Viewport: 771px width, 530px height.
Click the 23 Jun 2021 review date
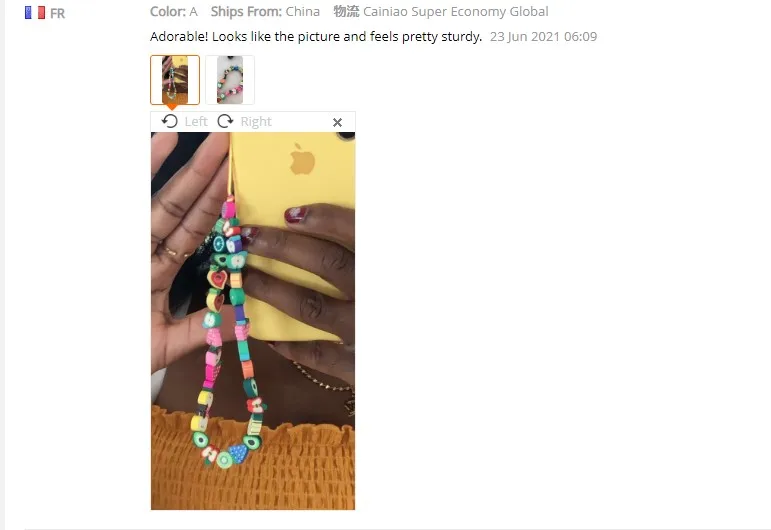point(543,36)
